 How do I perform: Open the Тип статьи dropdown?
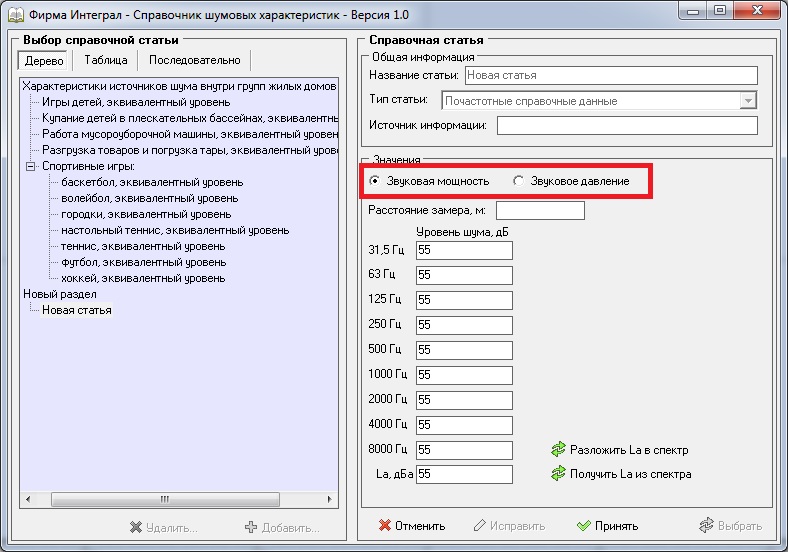[x=747, y=101]
